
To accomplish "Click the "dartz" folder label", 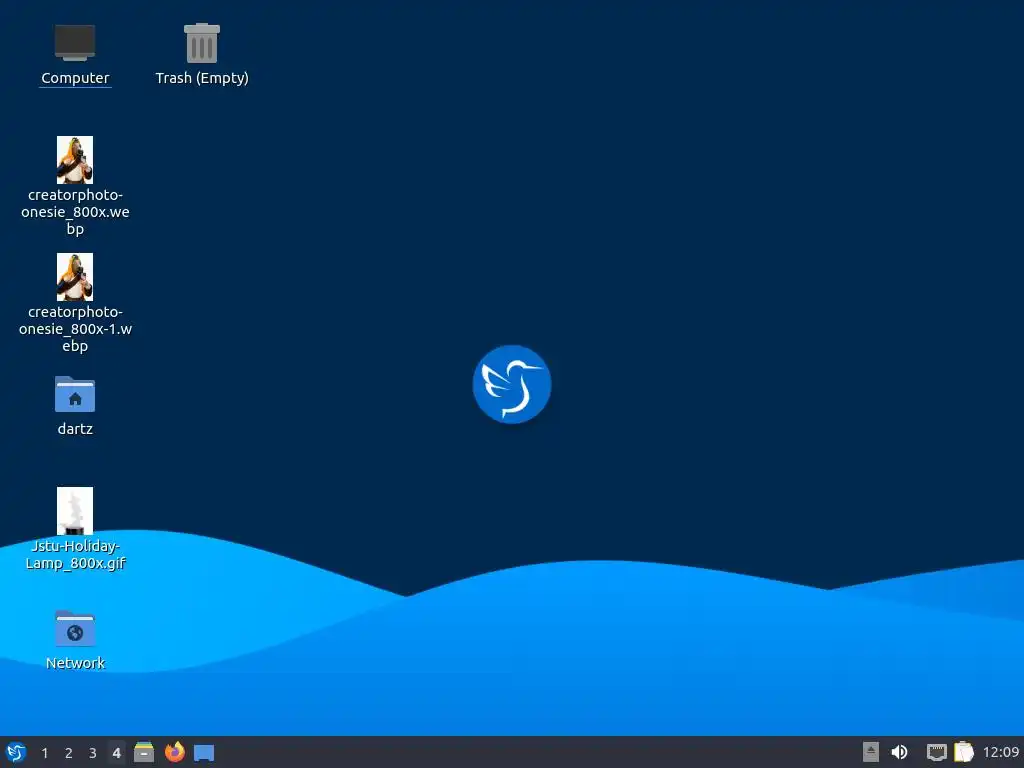I will tap(75, 429).
